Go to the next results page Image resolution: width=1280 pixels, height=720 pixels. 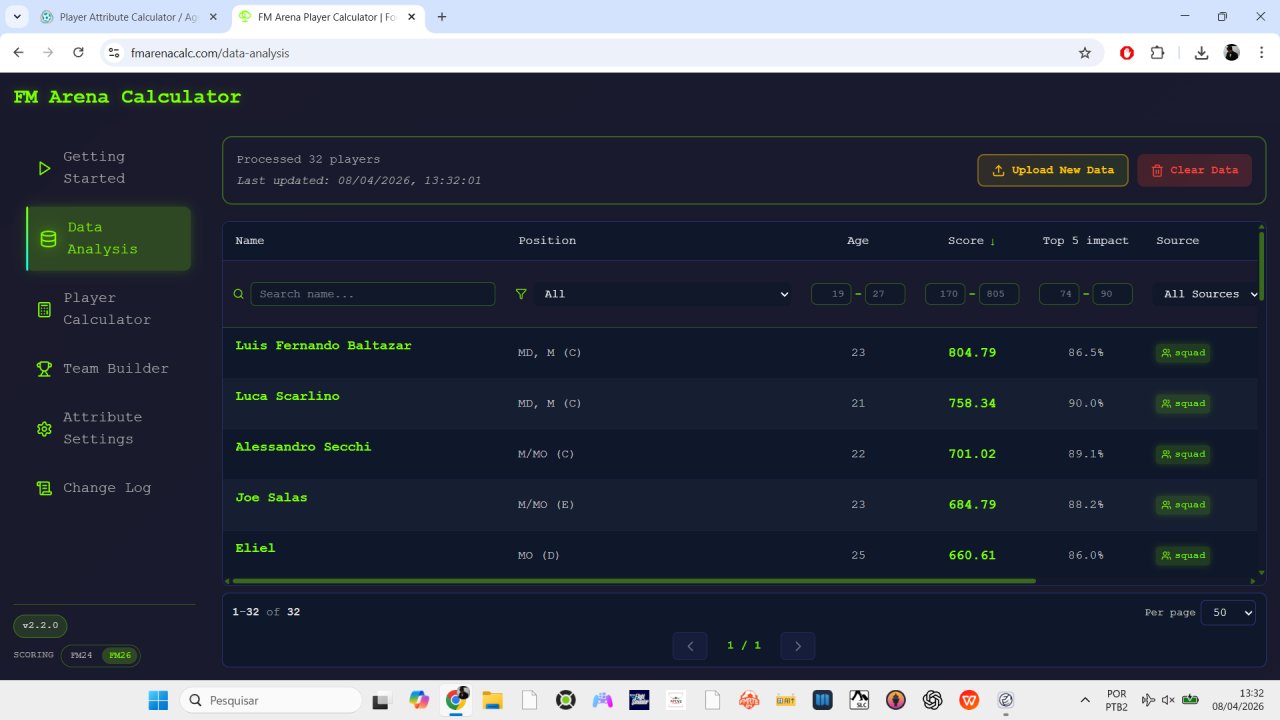(x=798, y=646)
